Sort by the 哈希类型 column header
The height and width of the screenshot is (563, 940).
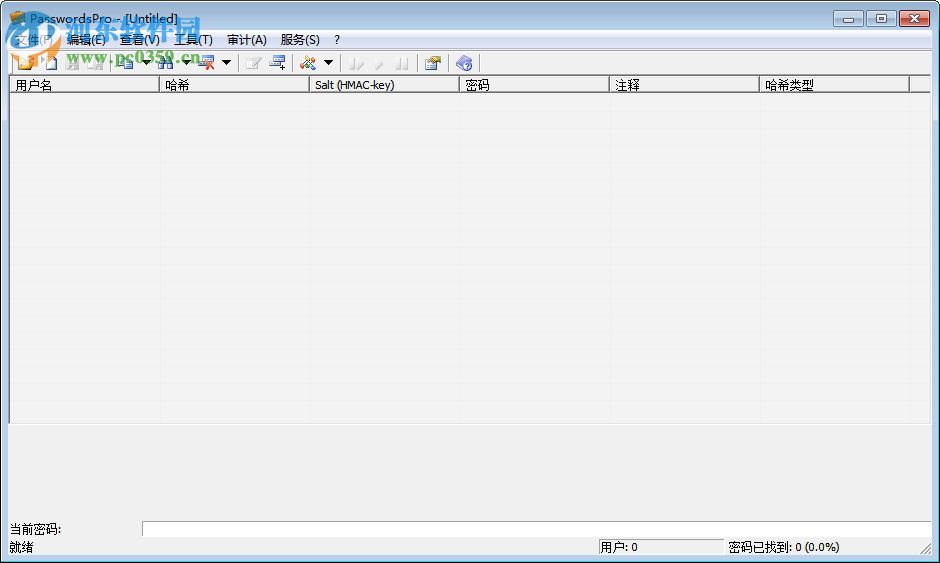pyautogui.click(x=834, y=85)
